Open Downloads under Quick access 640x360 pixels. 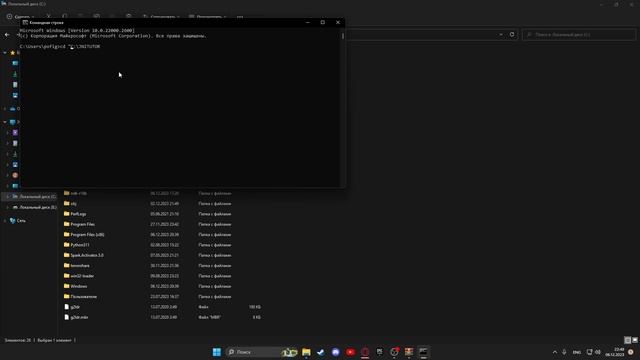pyautogui.click(x=15, y=74)
